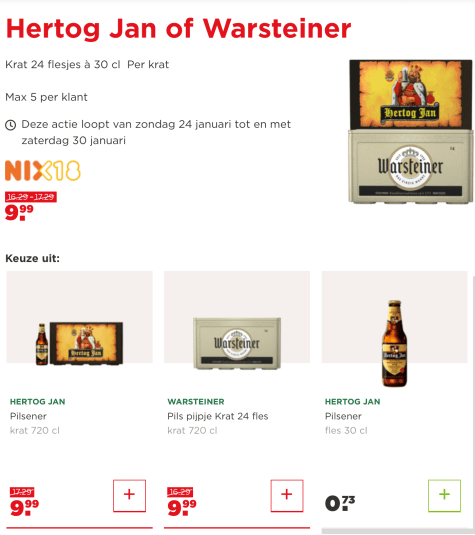Click the 0.73 price of Pilsener fles
Viewport: 475px width, 535px height.
click(x=340, y=503)
